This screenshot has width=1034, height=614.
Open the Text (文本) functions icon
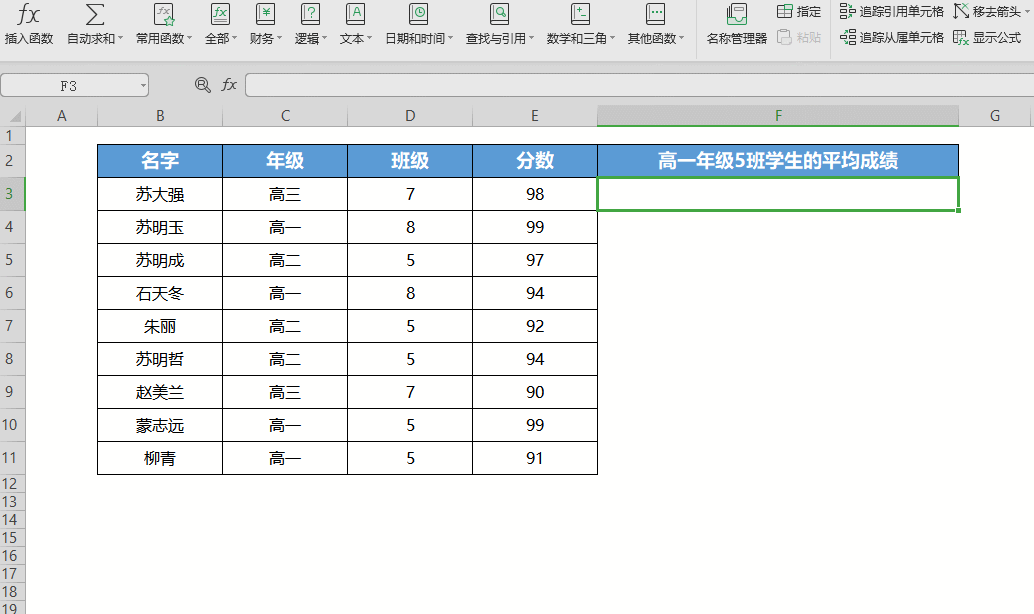356,15
